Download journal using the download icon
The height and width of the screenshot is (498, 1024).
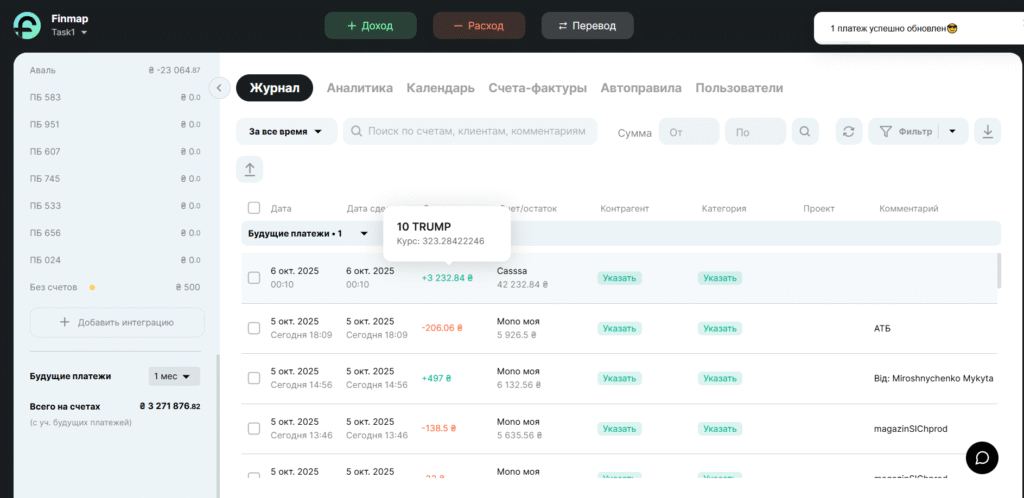click(988, 131)
